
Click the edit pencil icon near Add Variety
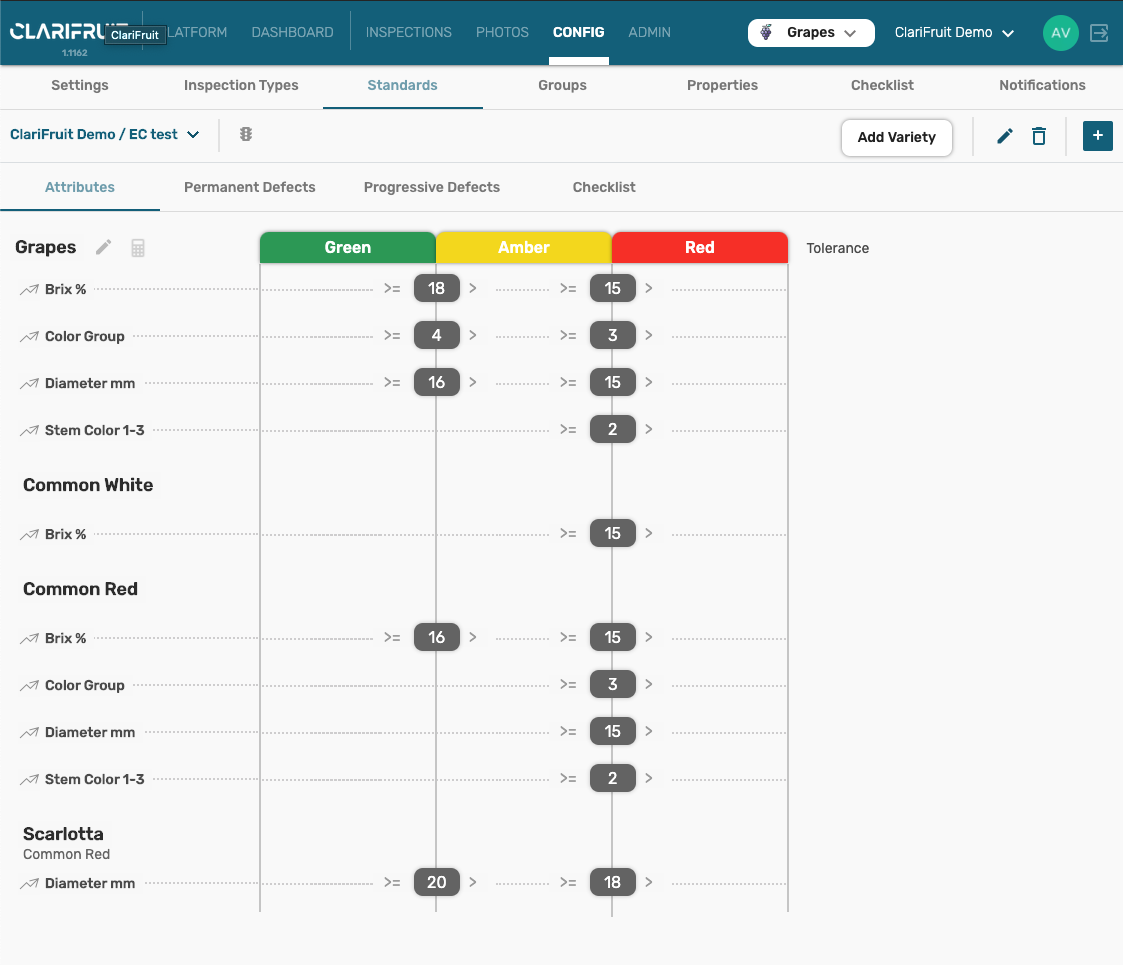(1005, 136)
